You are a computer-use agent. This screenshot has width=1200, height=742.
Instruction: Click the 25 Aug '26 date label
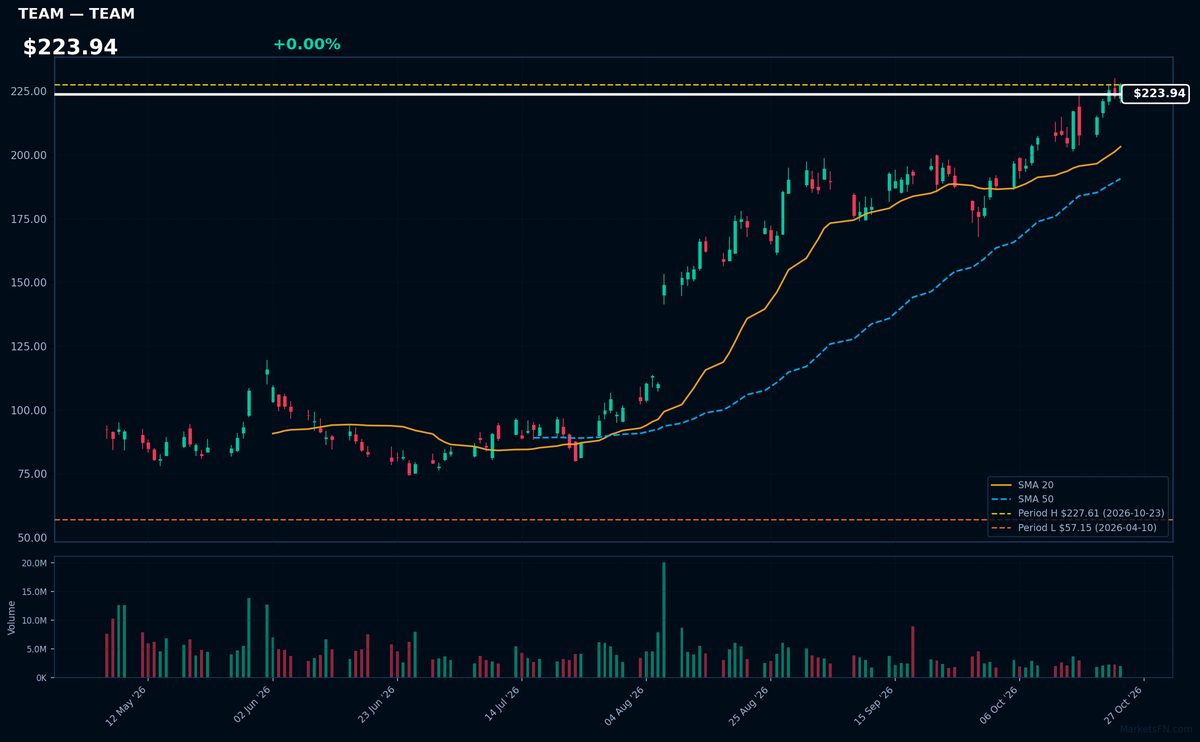tap(749, 704)
